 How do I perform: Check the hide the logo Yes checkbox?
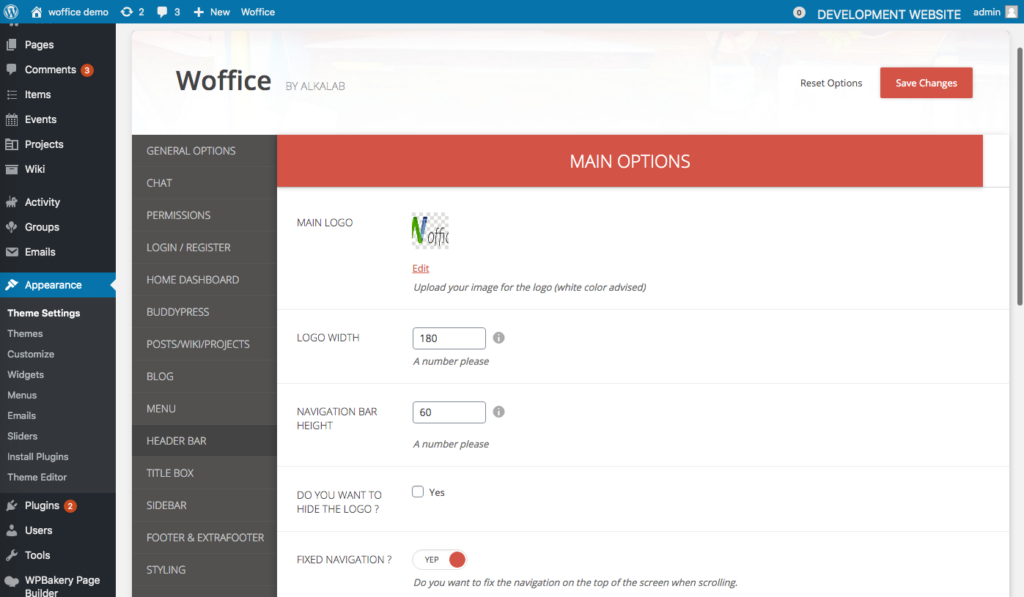point(418,492)
